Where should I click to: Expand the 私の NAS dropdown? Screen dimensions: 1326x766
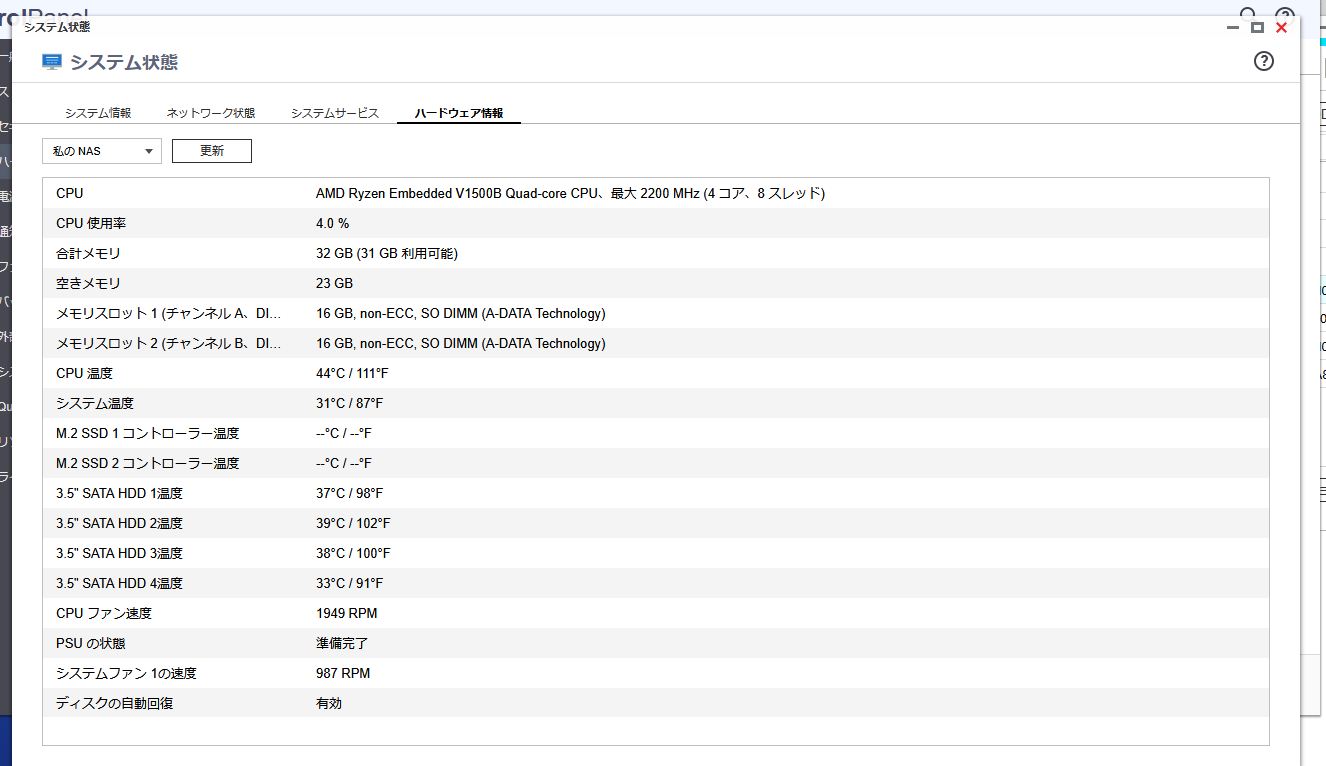(102, 151)
